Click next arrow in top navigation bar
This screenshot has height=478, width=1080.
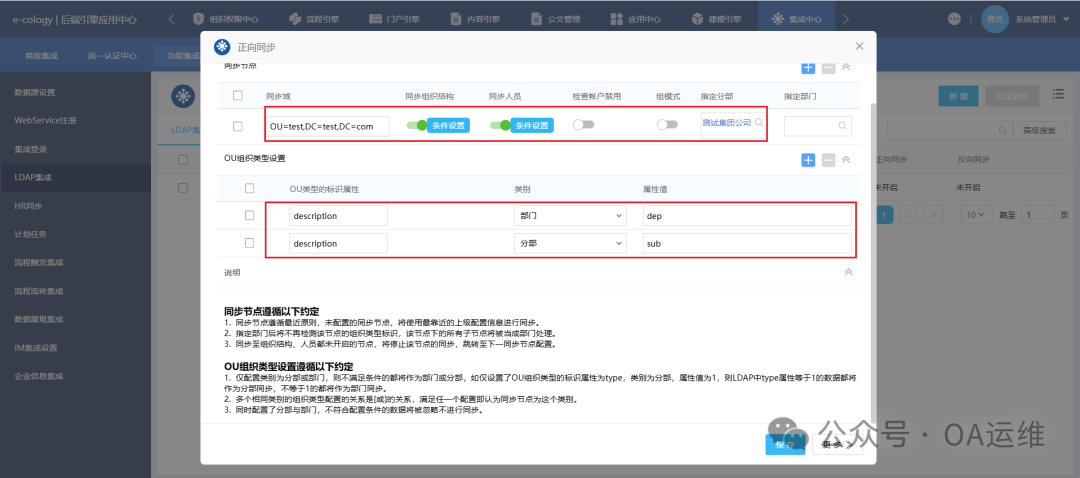[846, 19]
